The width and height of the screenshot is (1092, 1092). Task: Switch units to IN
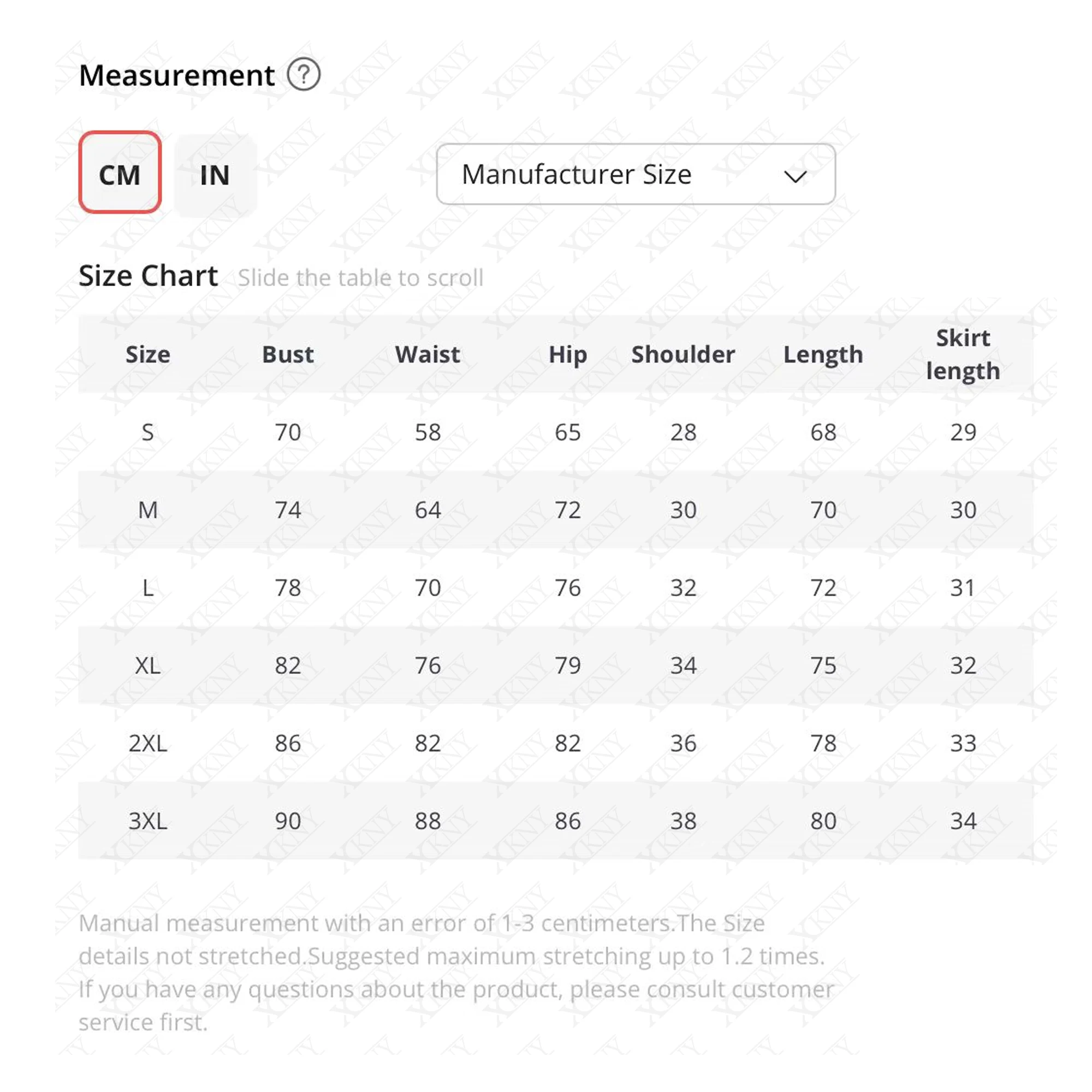(215, 175)
